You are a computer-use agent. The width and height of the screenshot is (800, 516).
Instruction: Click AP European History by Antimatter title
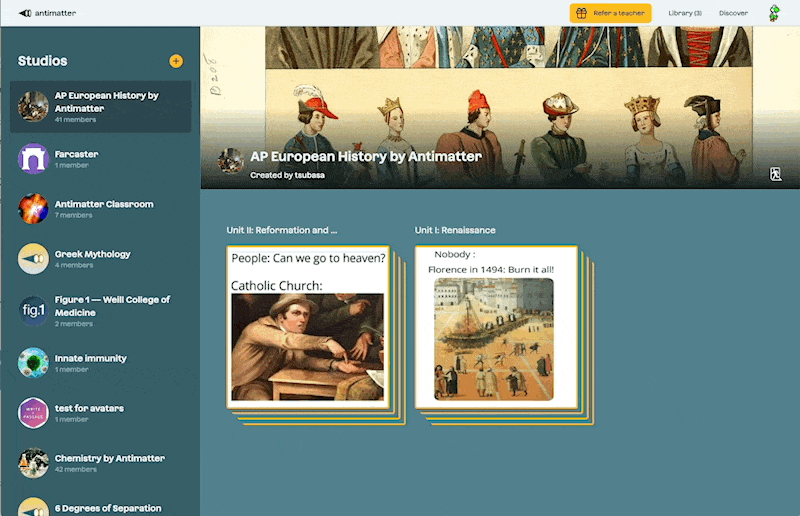[366, 156]
